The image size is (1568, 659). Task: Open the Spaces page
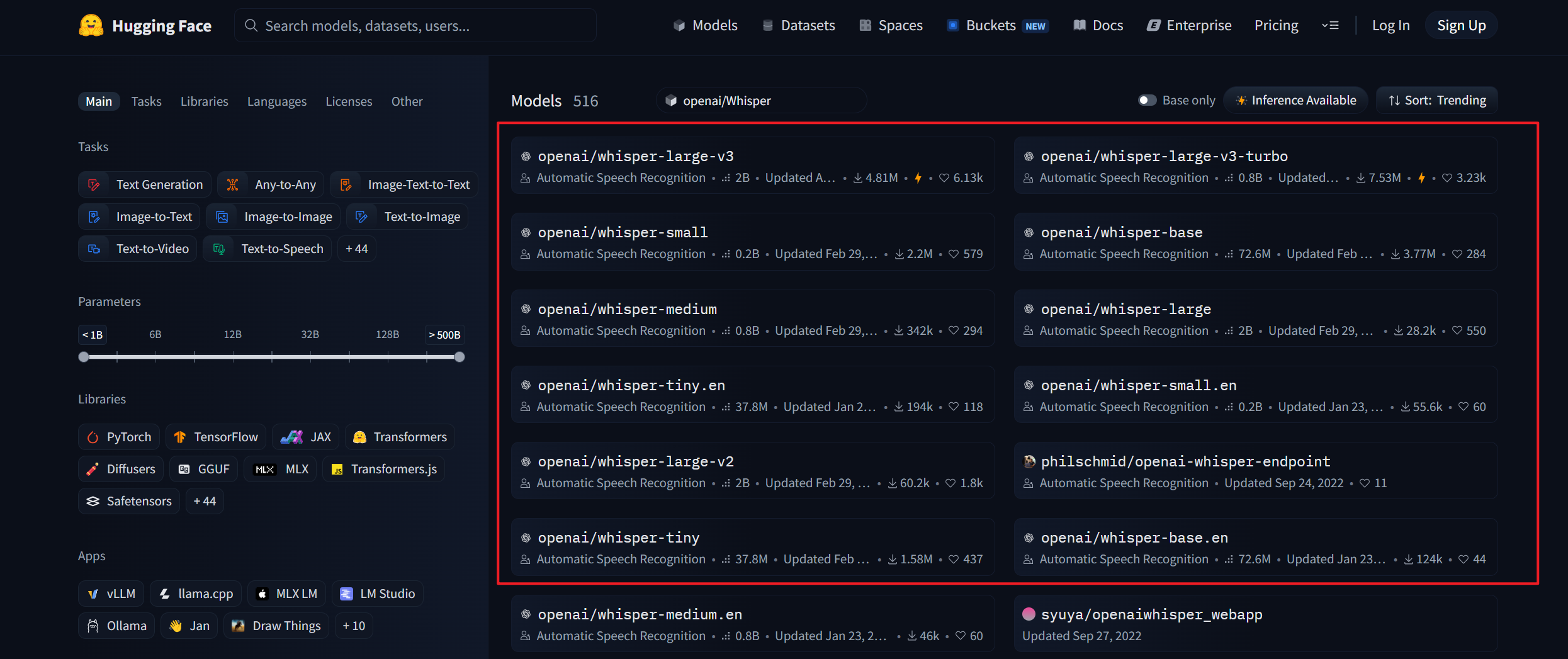[x=891, y=25]
